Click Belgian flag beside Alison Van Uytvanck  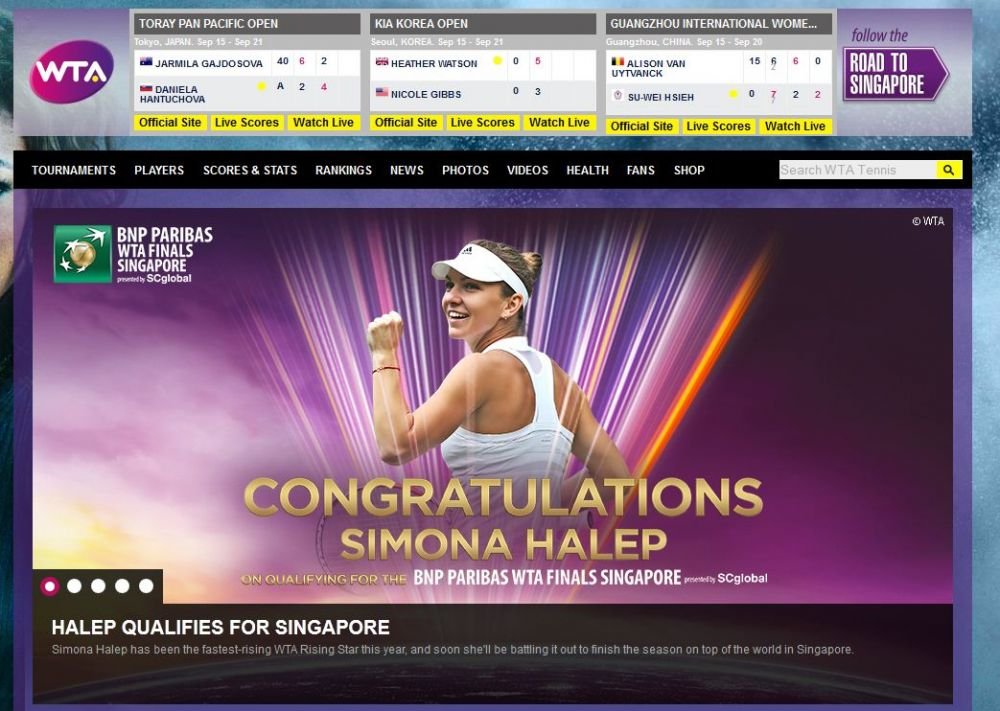click(x=617, y=62)
